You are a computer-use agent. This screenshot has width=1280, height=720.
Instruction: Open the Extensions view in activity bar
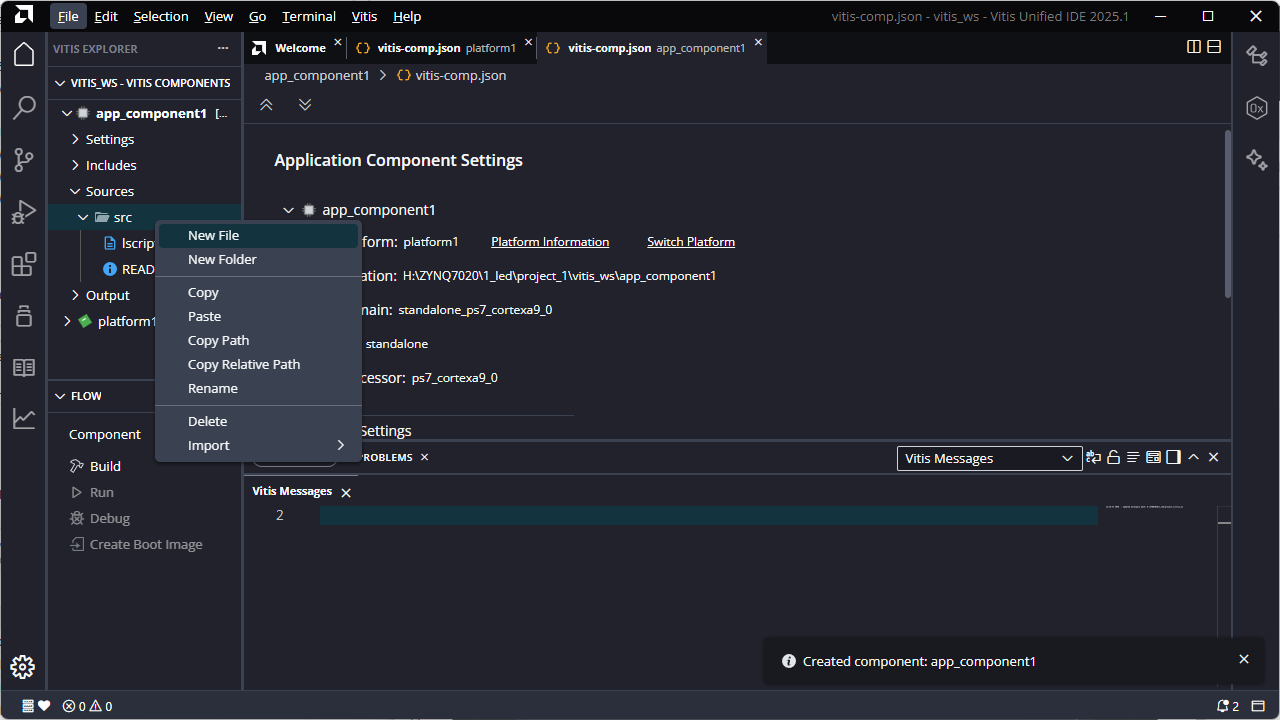(x=24, y=264)
